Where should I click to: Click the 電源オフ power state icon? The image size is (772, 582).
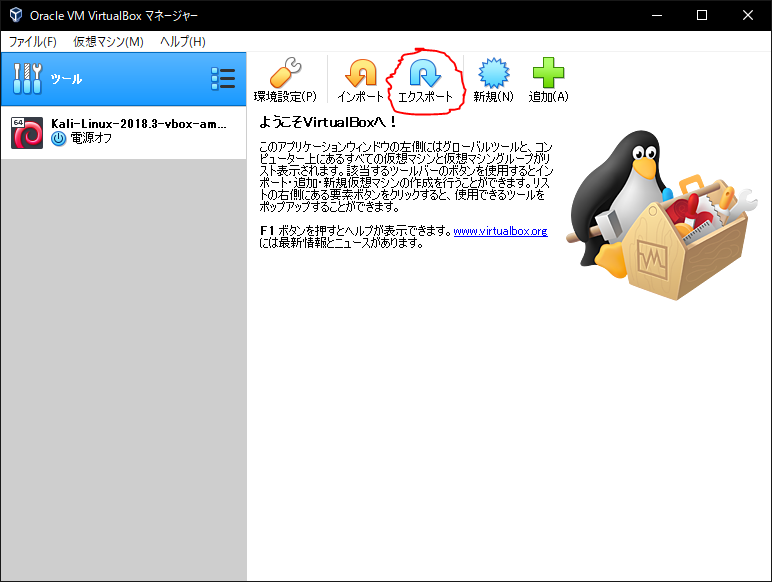(x=58, y=138)
